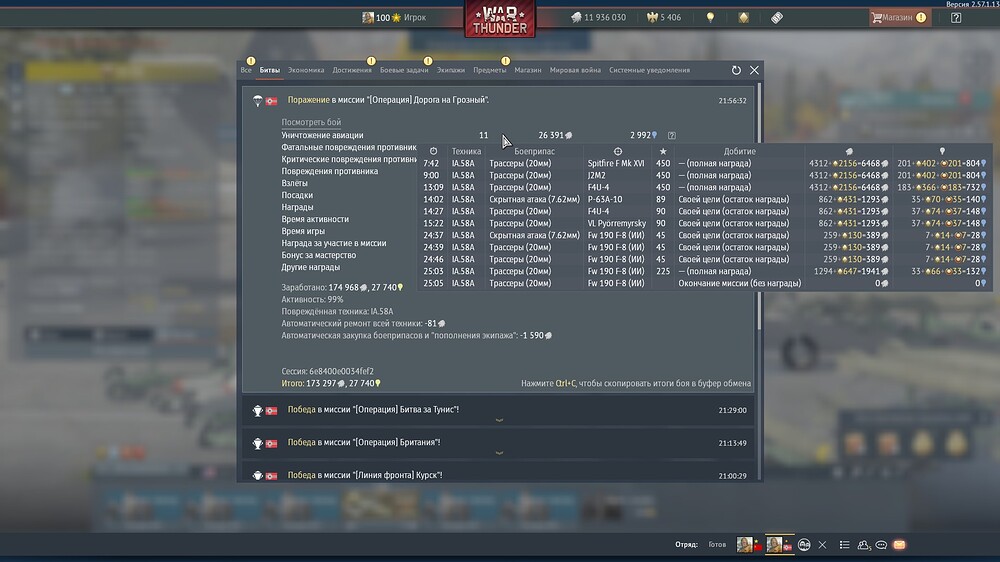Click the trophy icon by Британия entry
Viewport: 1000px width, 562px height.
(x=258, y=443)
